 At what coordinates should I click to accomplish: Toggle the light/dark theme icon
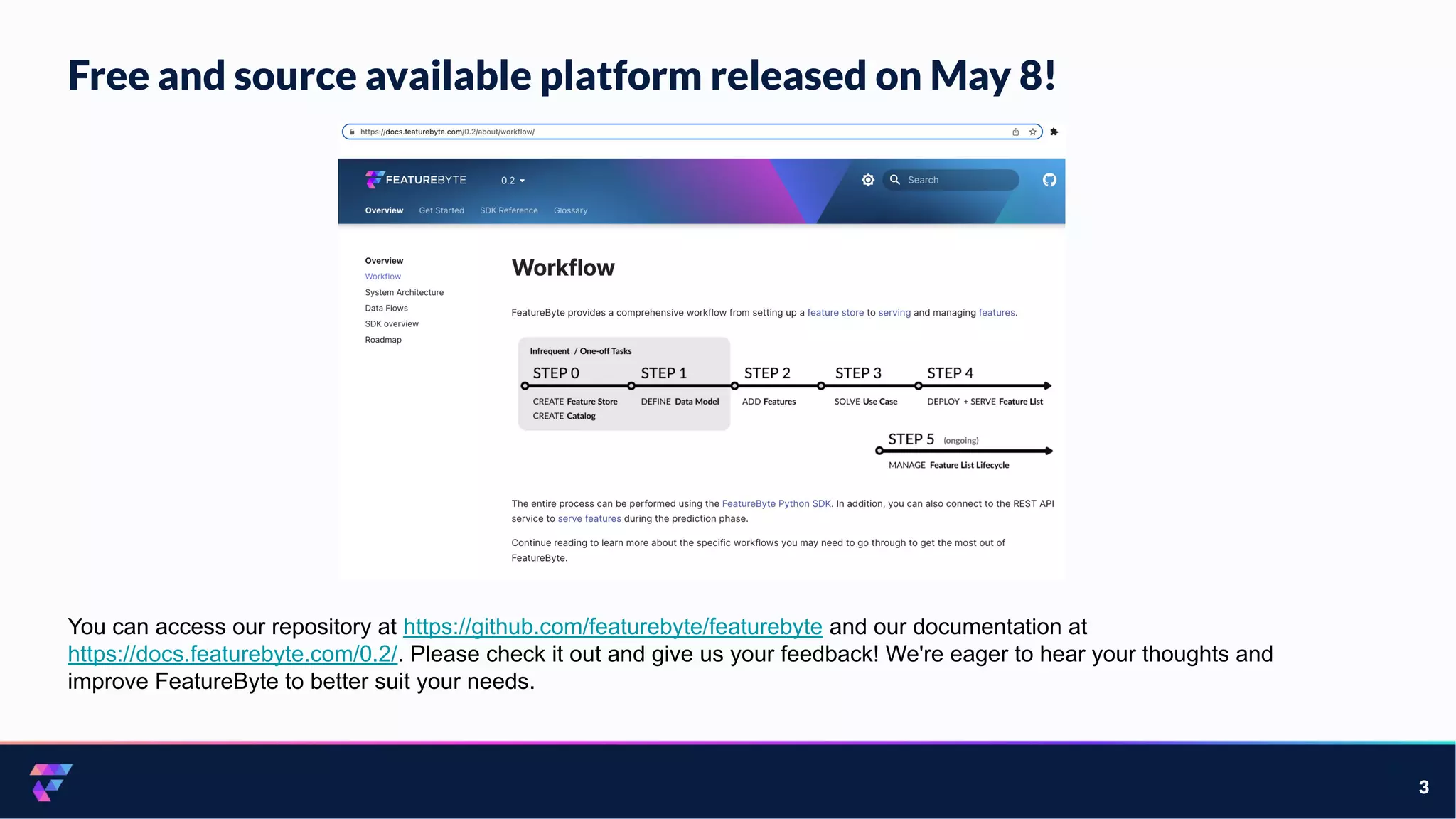click(x=868, y=180)
